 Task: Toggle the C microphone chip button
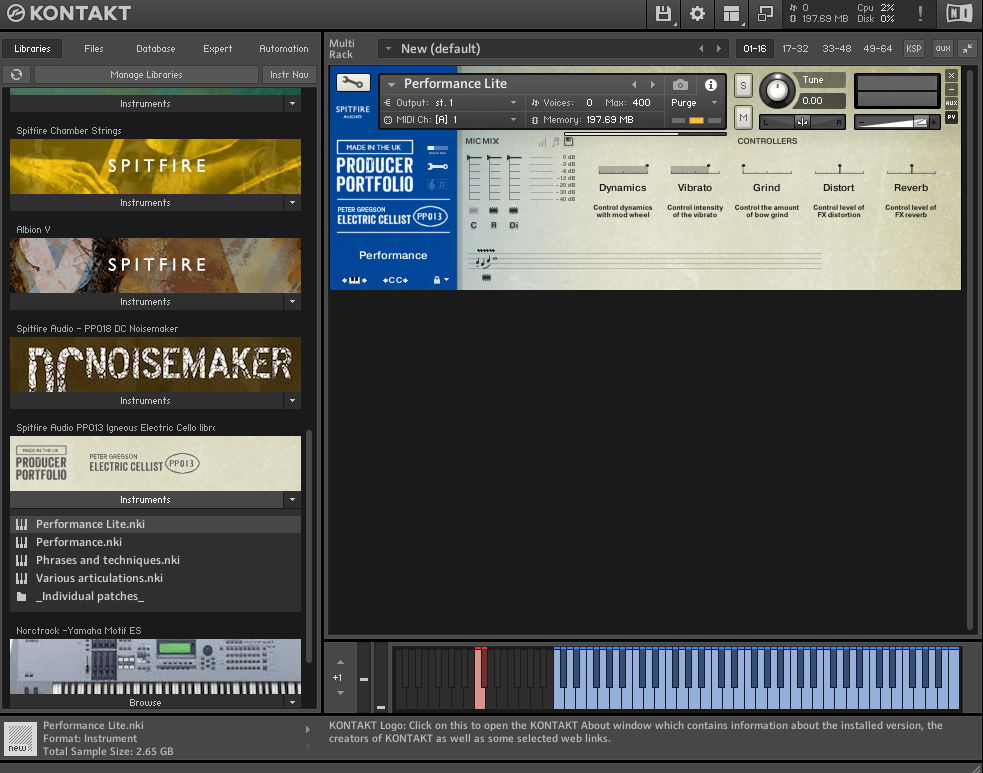pos(473,211)
